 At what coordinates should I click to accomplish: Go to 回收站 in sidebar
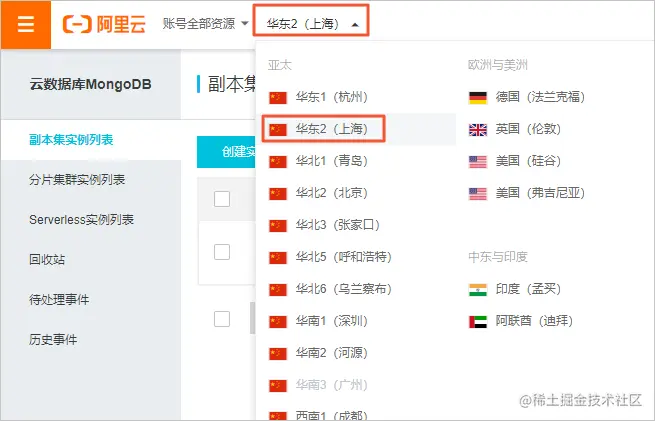coord(47,259)
